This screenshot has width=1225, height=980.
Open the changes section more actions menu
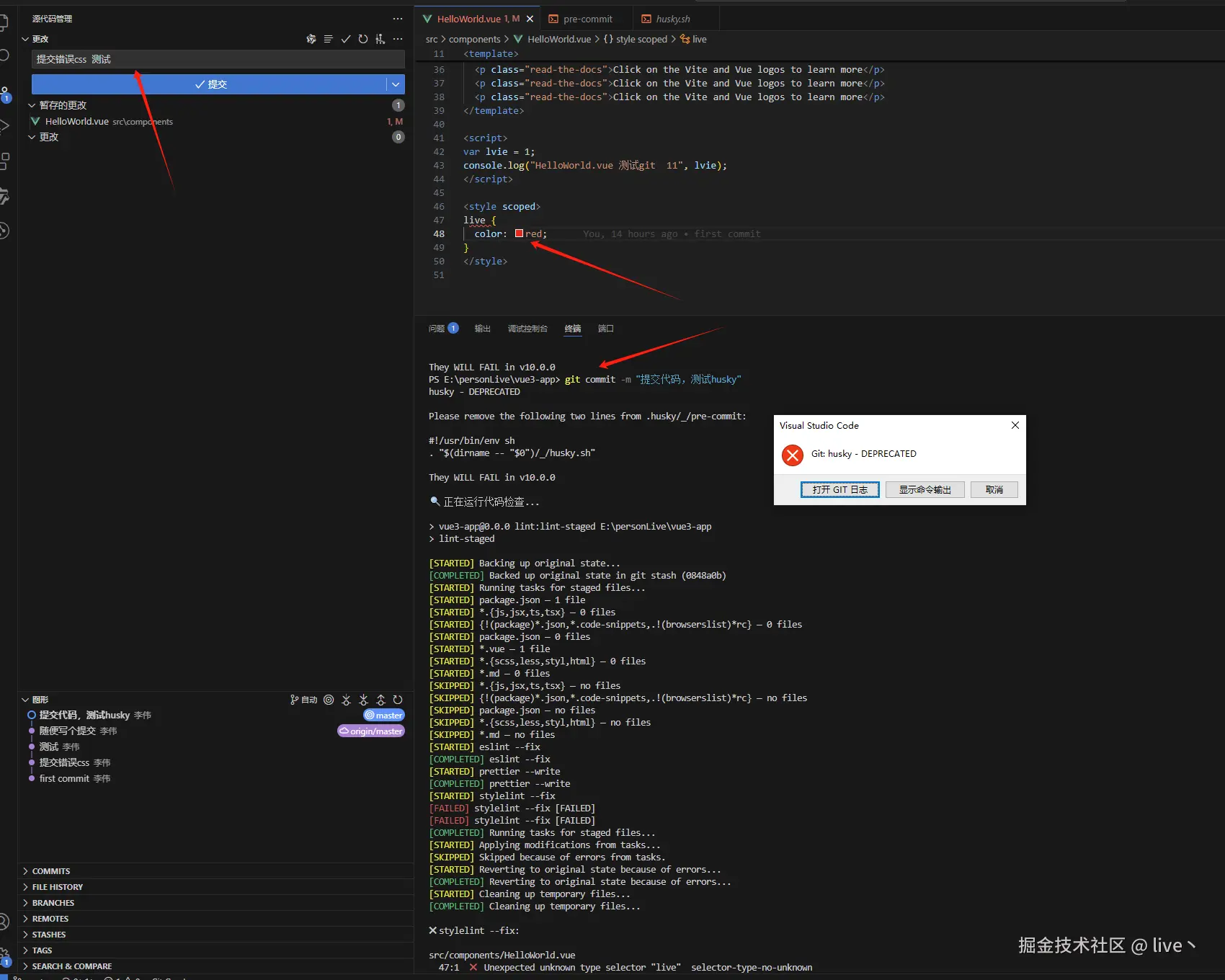[x=398, y=39]
